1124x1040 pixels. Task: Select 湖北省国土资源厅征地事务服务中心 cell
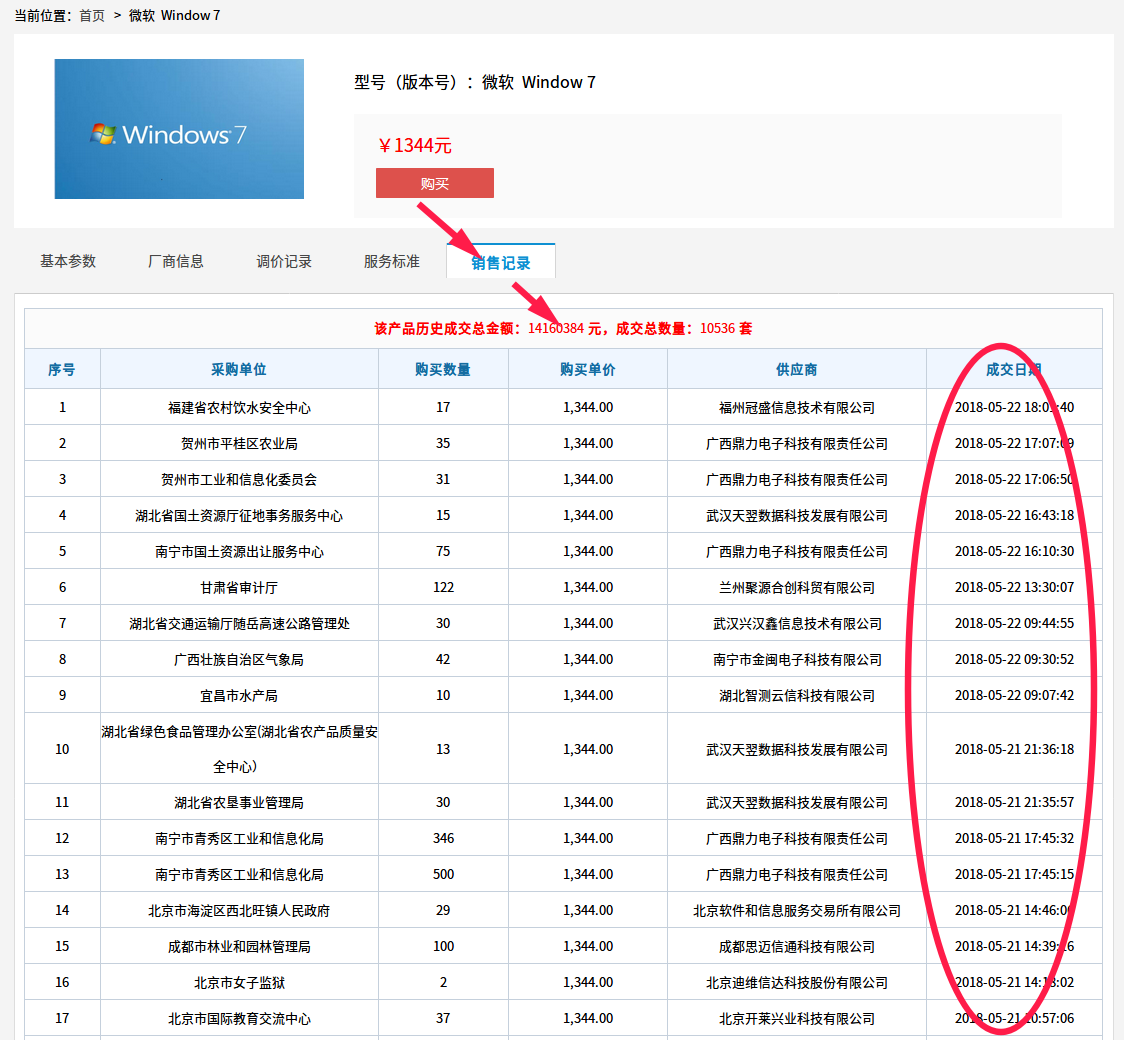239,515
